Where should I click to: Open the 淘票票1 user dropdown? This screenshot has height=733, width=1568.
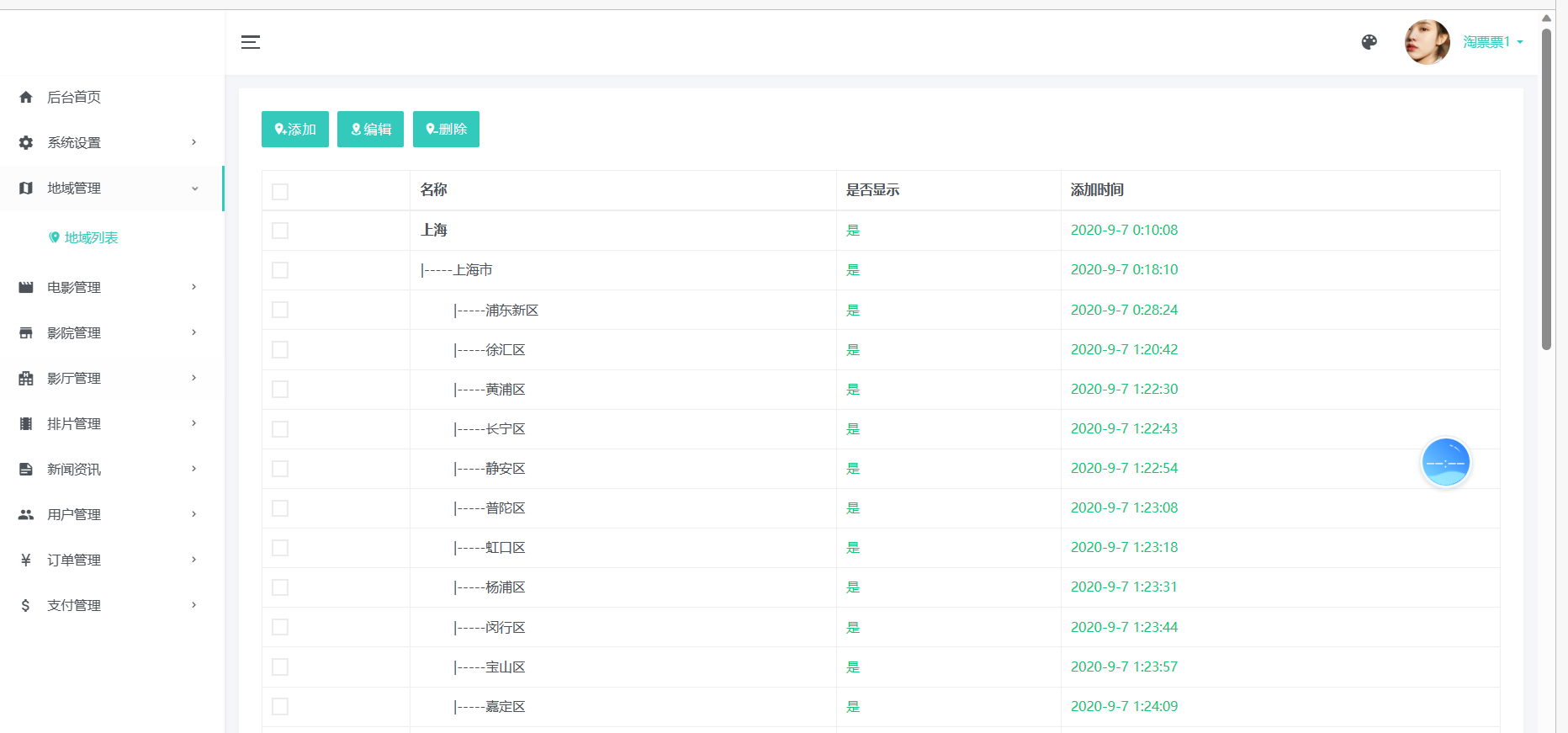(1492, 42)
